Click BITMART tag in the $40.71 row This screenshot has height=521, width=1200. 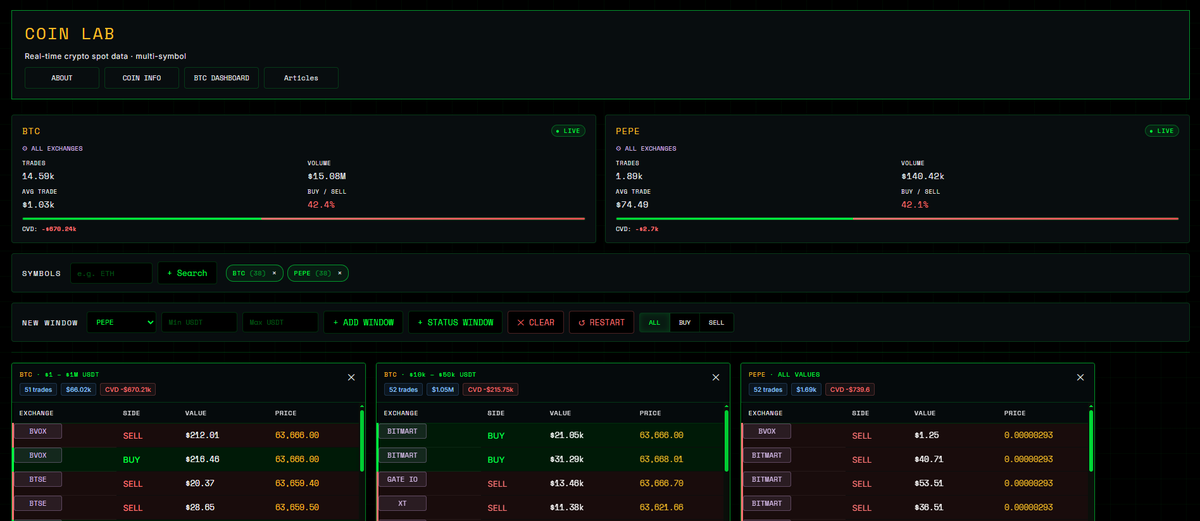tap(767, 455)
